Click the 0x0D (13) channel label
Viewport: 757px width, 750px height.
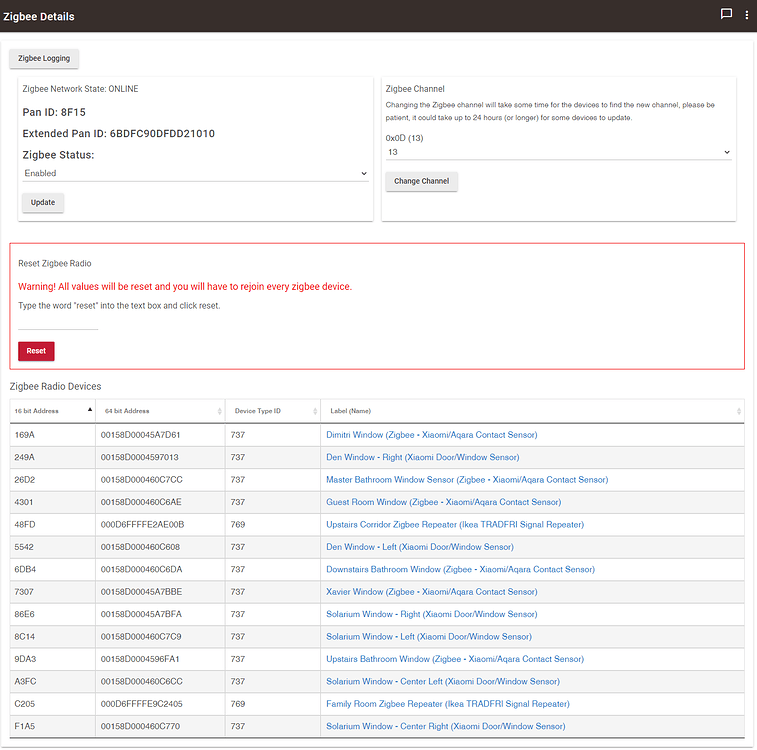(x=405, y=138)
